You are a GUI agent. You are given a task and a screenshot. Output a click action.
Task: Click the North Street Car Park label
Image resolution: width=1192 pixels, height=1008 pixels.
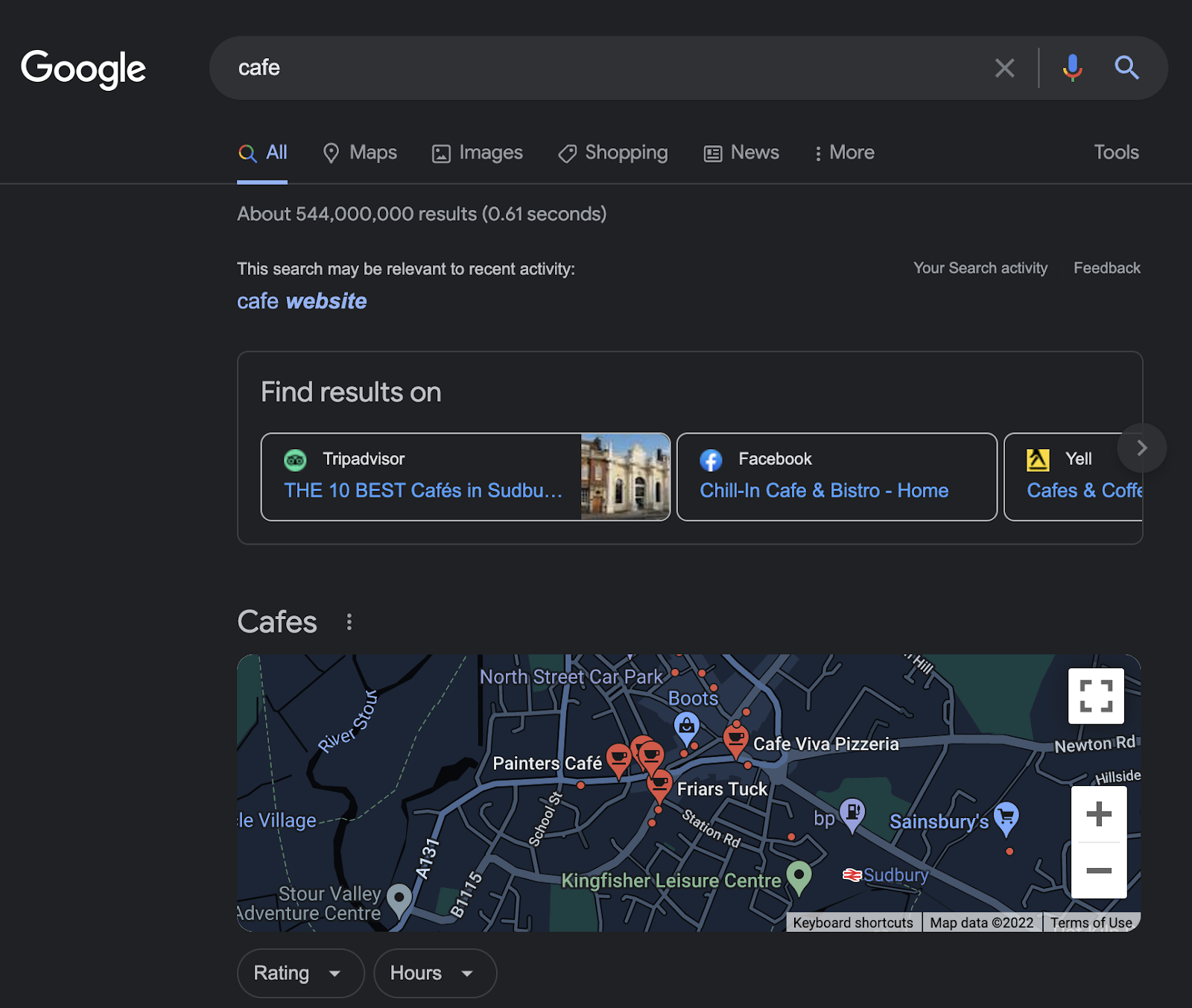pyautogui.click(x=571, y=677)
